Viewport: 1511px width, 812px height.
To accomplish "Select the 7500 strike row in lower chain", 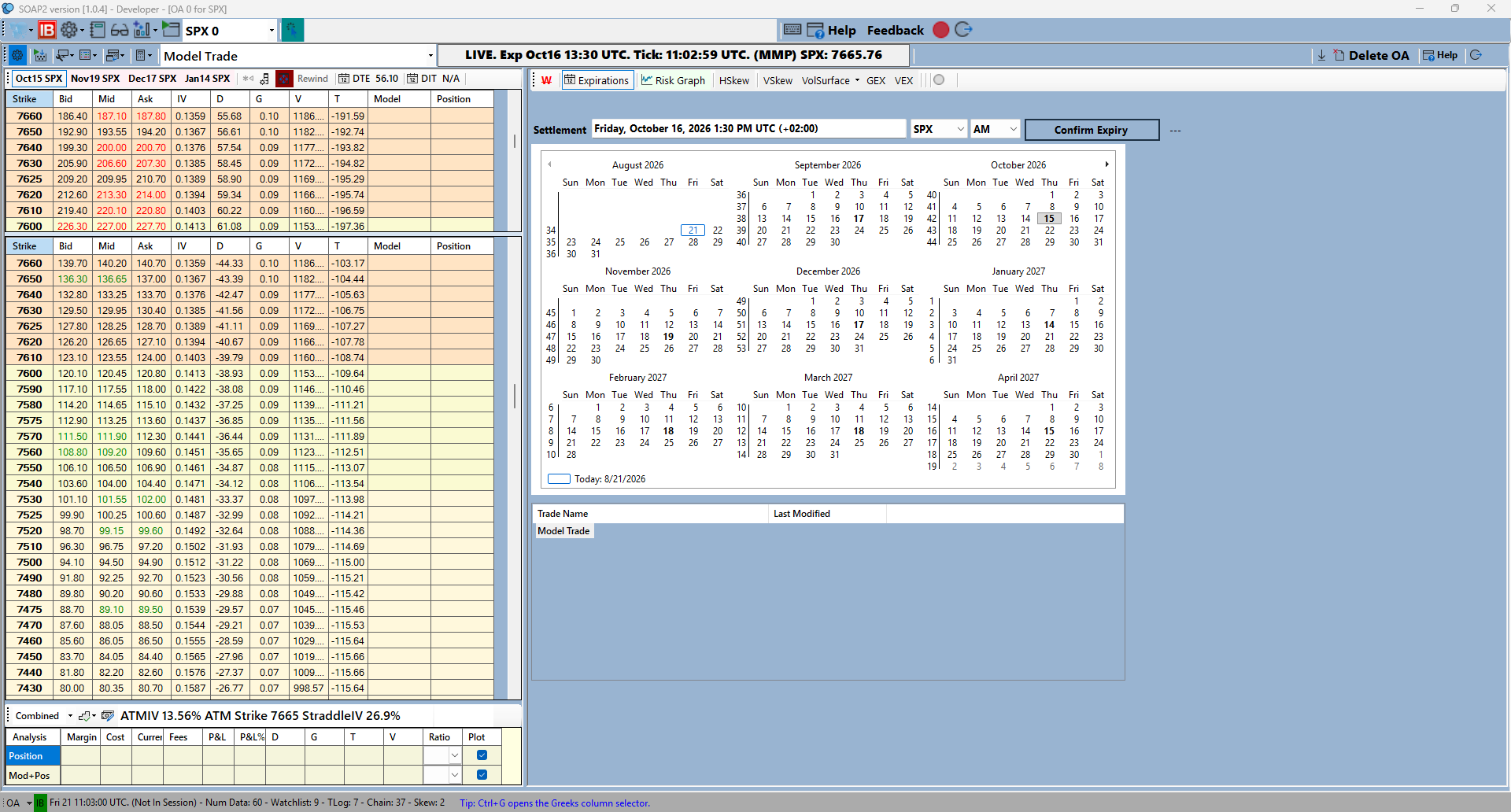I will click(x=249, y=563).
